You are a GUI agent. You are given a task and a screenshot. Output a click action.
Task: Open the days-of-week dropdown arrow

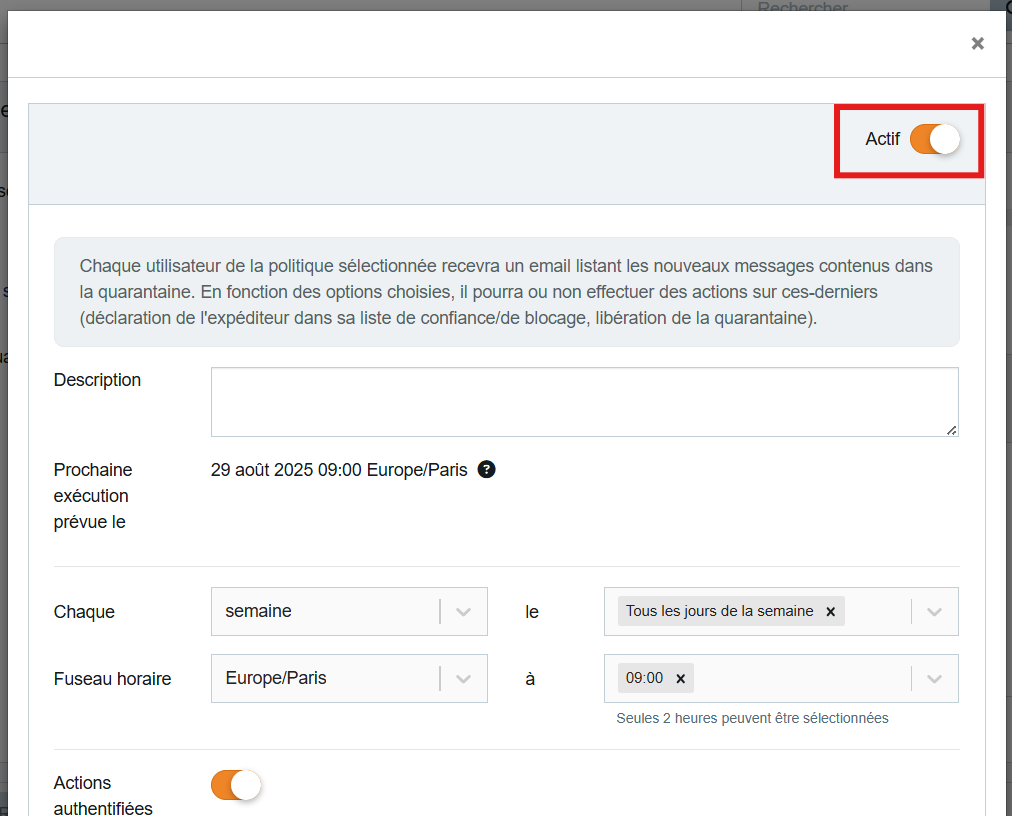[x=934, y=612]
